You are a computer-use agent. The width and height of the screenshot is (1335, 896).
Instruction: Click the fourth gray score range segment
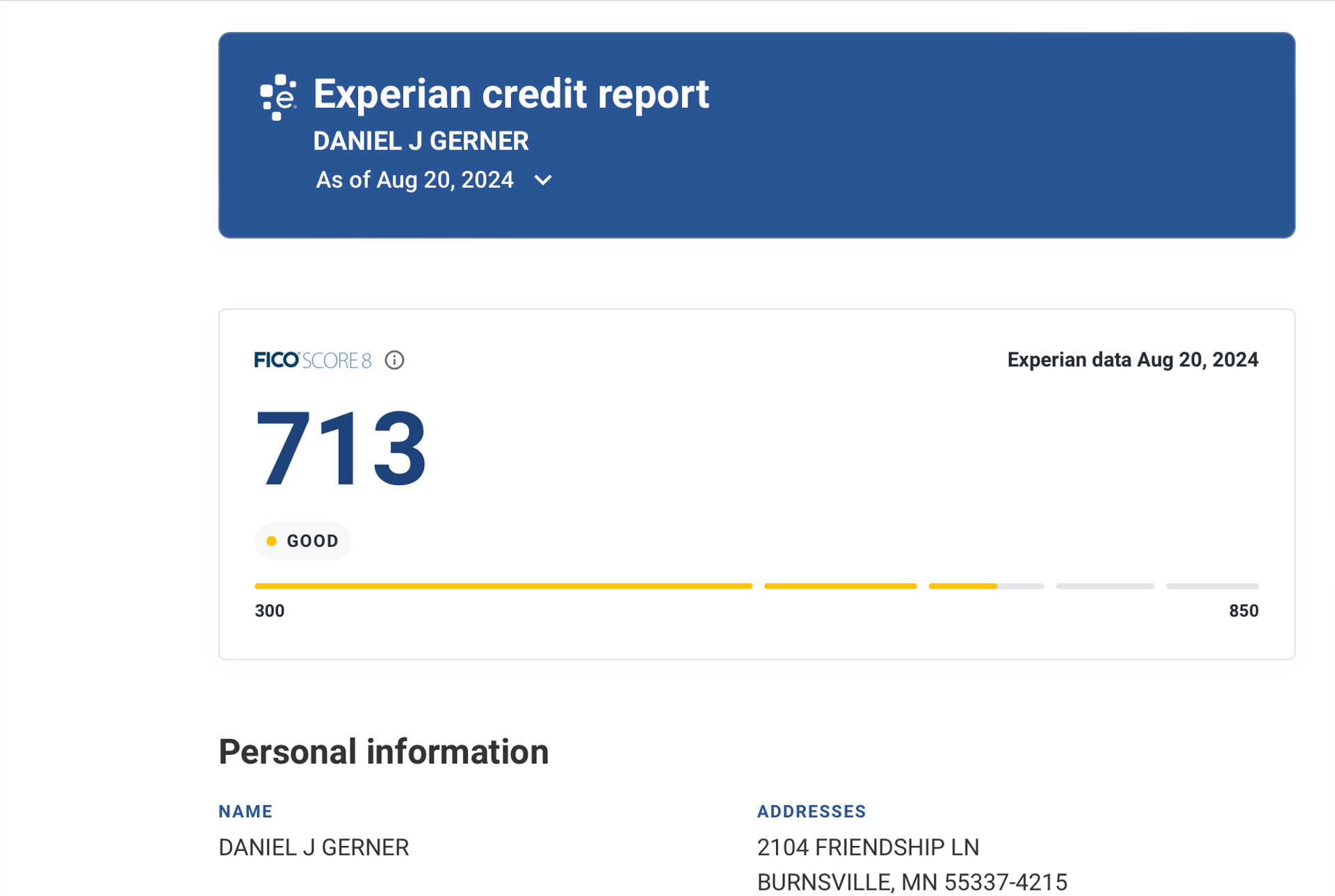point(1105,586)
